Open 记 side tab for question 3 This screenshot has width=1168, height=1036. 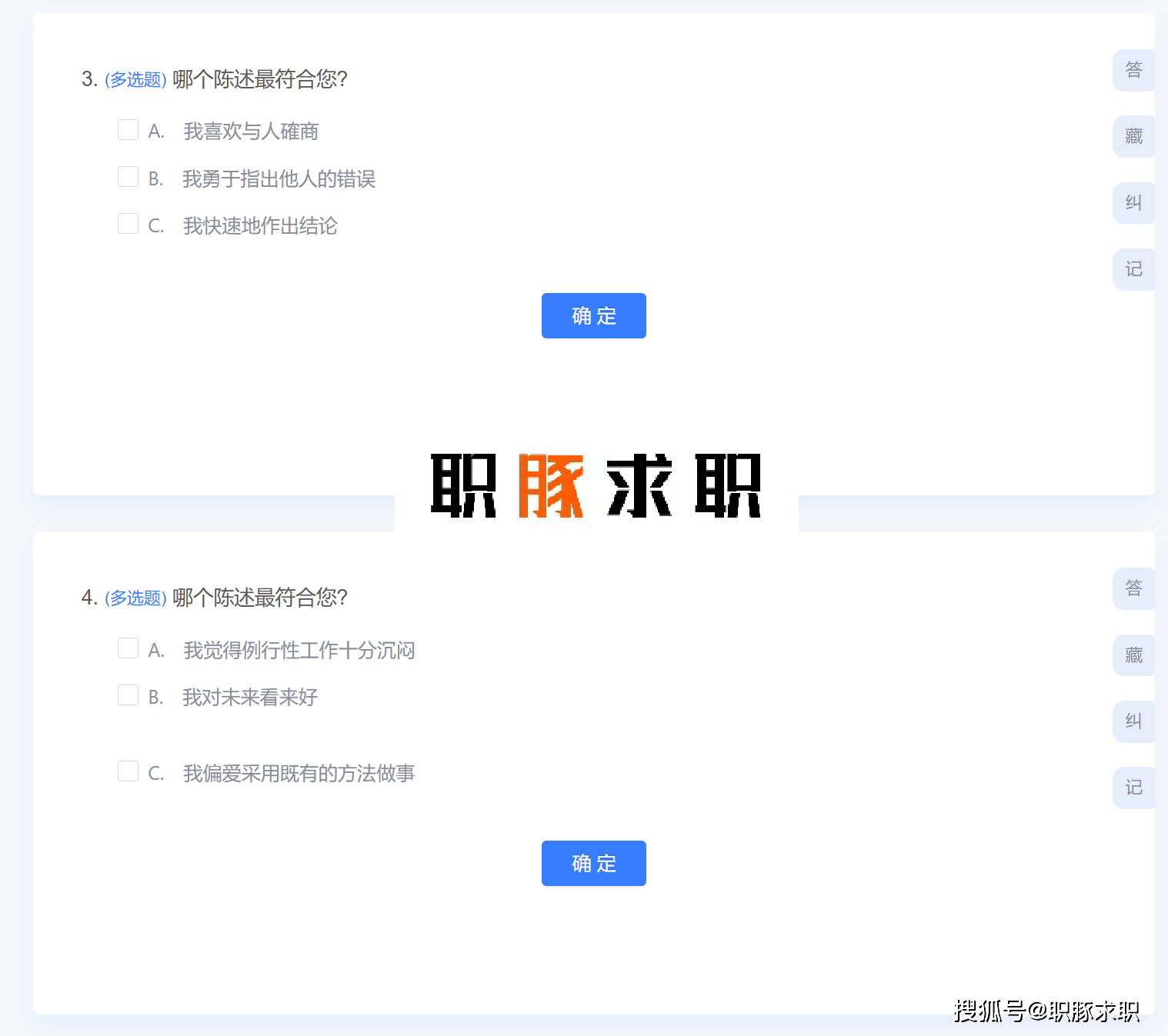tap(1134, 269)
